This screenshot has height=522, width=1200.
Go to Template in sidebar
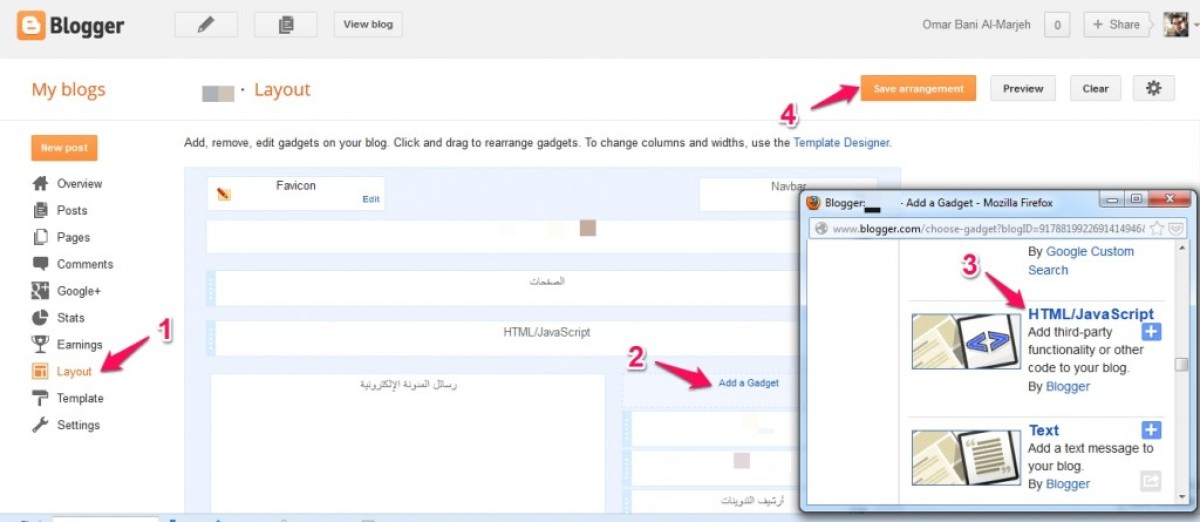pyautogui.click(x=79, y=398)
